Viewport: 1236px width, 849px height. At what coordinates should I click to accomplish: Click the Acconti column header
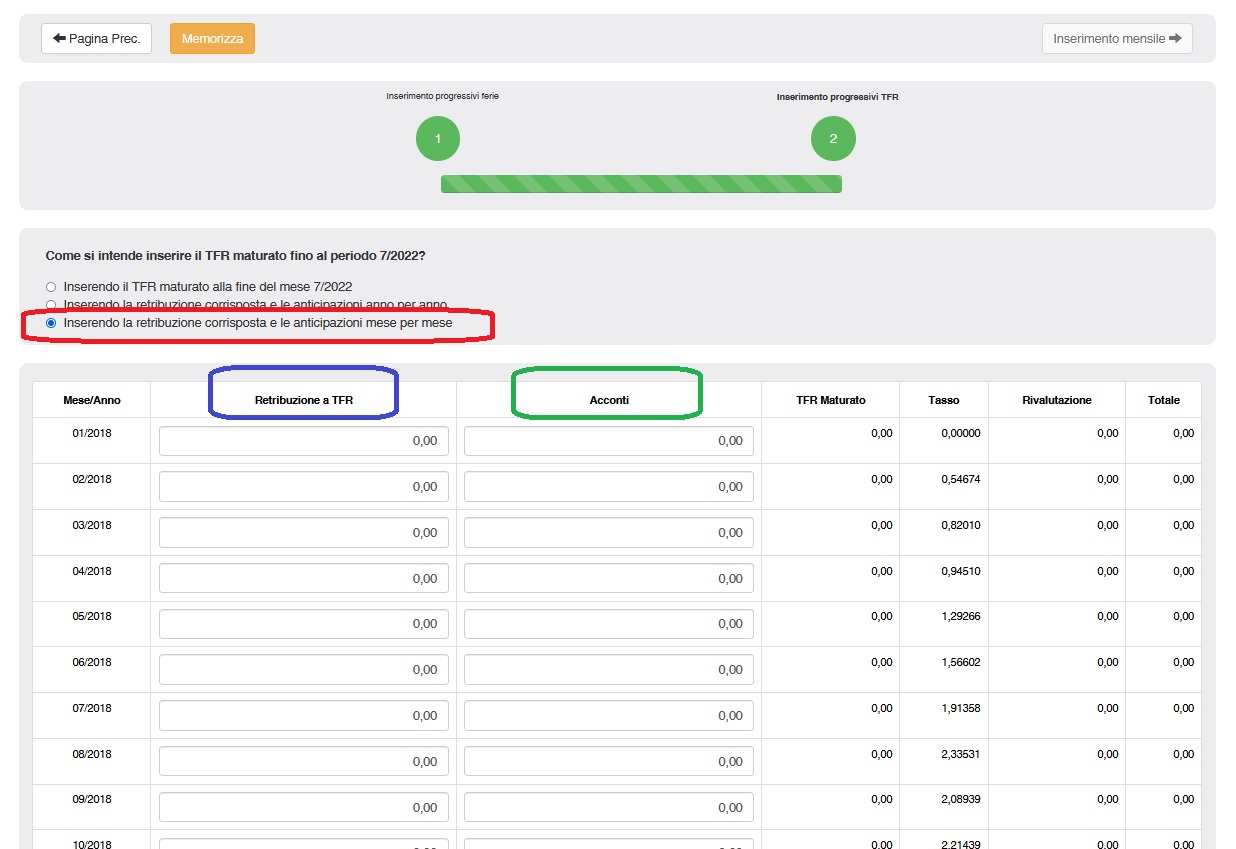tap(608, 400)
